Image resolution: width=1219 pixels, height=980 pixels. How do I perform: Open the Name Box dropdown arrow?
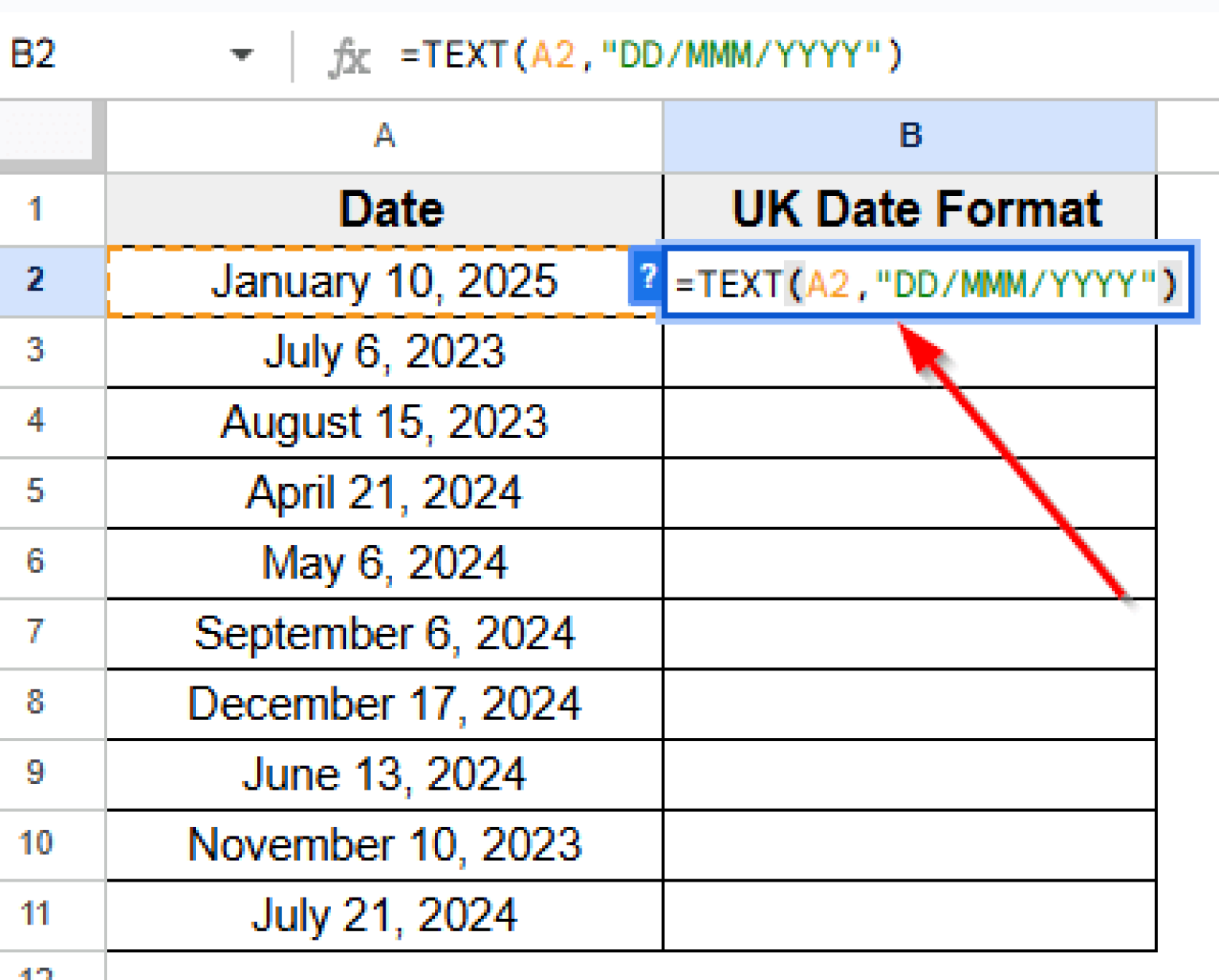pos(243,56)
